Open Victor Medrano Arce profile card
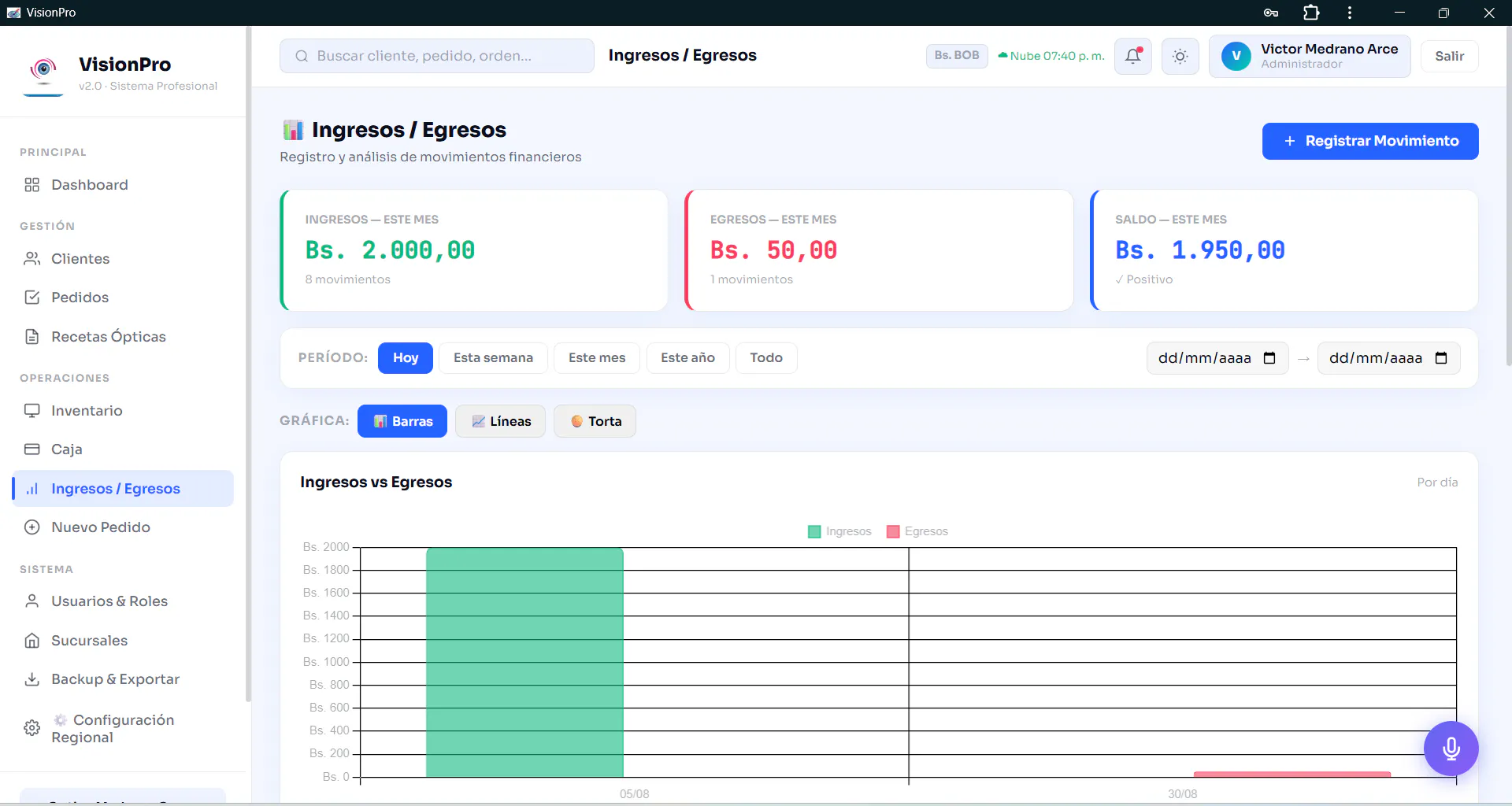Image resolution: width=1512 pixels, height=806 pixels. coord(1310,56)
